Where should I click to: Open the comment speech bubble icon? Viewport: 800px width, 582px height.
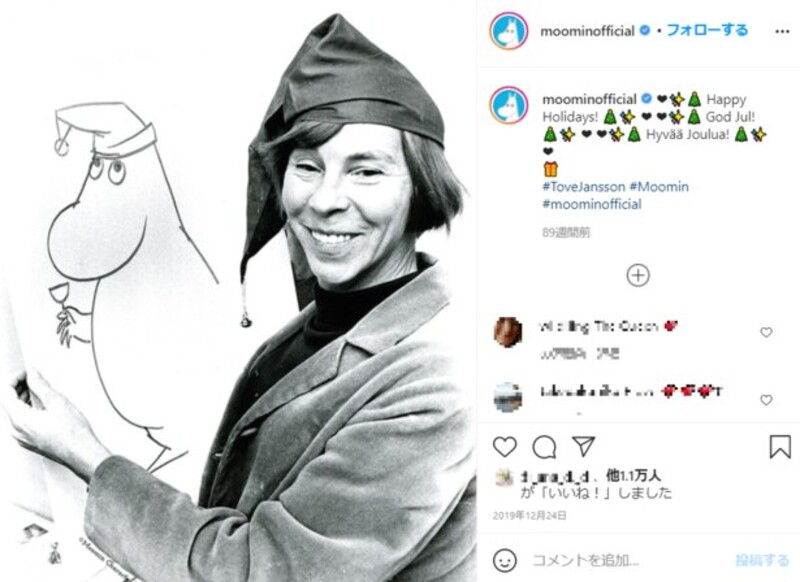pyautogui.click(x=544, y=447)
